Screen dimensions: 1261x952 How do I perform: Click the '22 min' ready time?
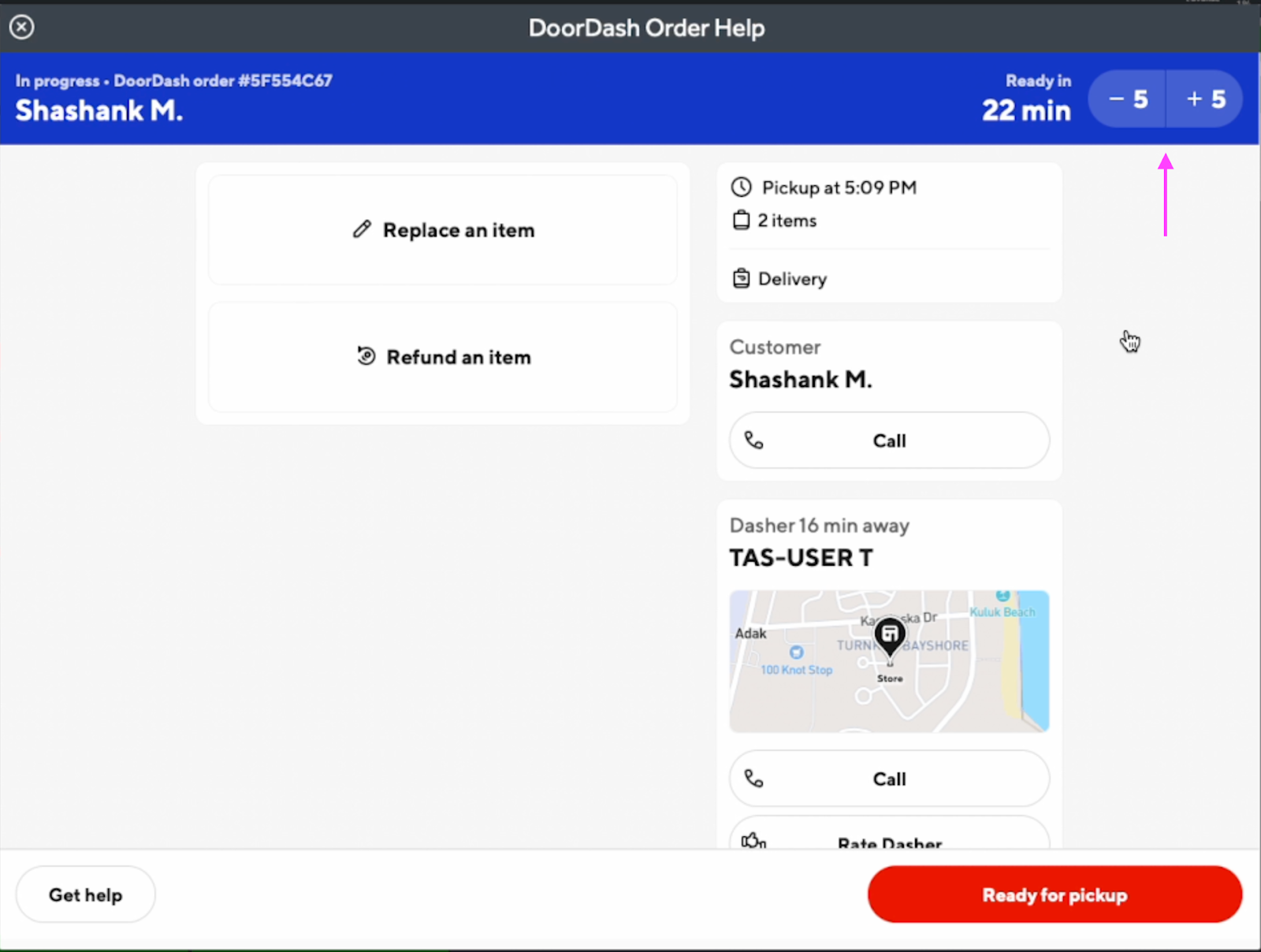click(x=1027, y=110)
